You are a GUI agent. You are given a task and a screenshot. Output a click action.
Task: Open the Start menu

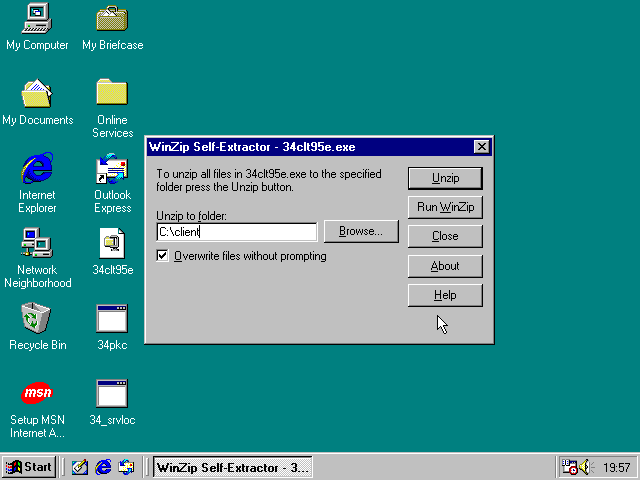pyautogui.click(x=29, y=467)
